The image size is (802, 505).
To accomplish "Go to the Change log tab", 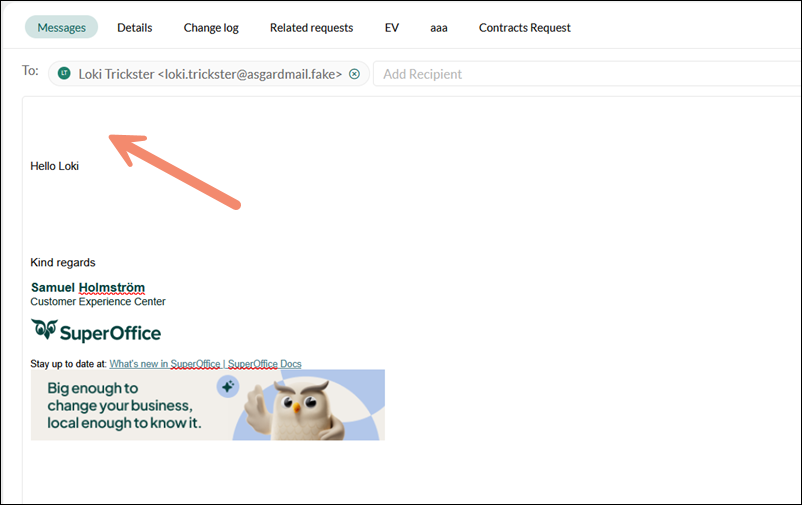I will 211,27.
